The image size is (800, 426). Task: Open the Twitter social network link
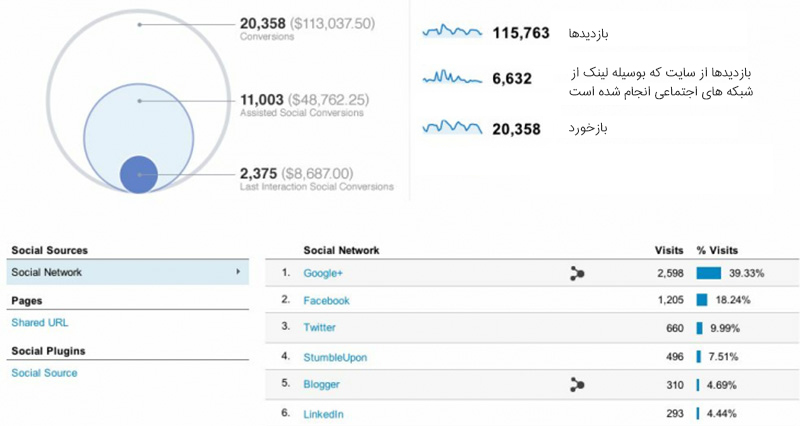319,328
